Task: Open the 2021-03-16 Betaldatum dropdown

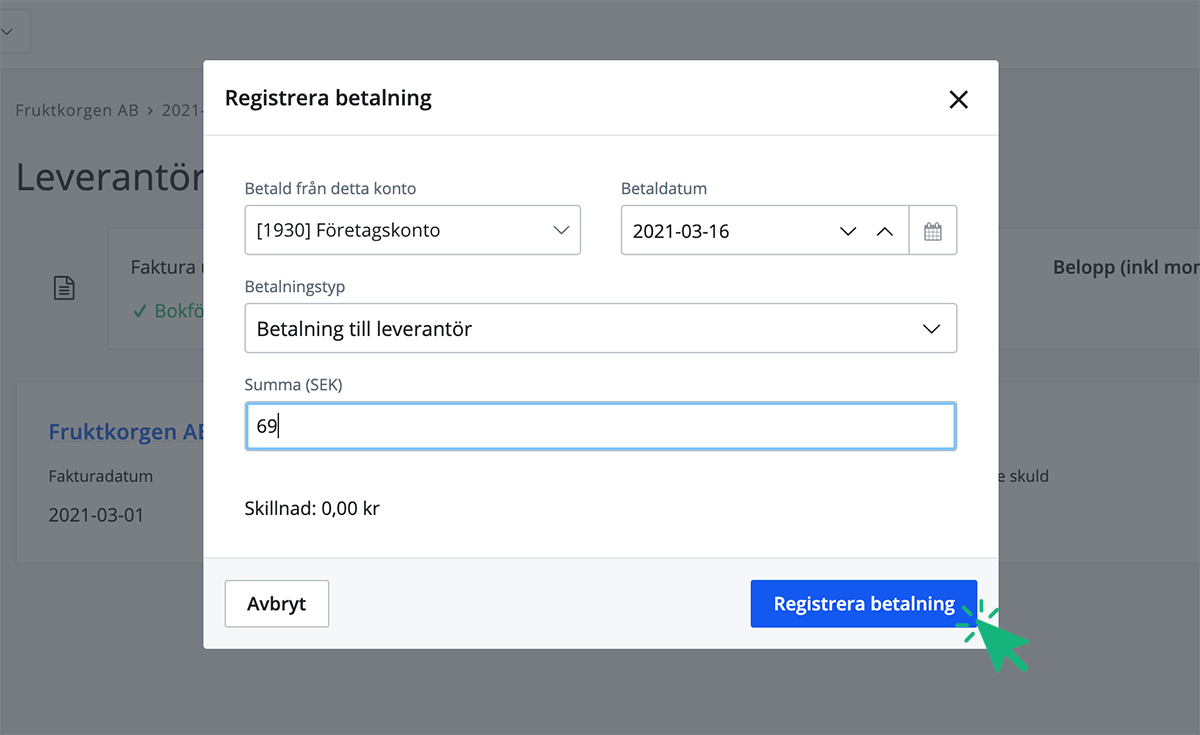Action: pyautogui.click(x=740, y=229)
